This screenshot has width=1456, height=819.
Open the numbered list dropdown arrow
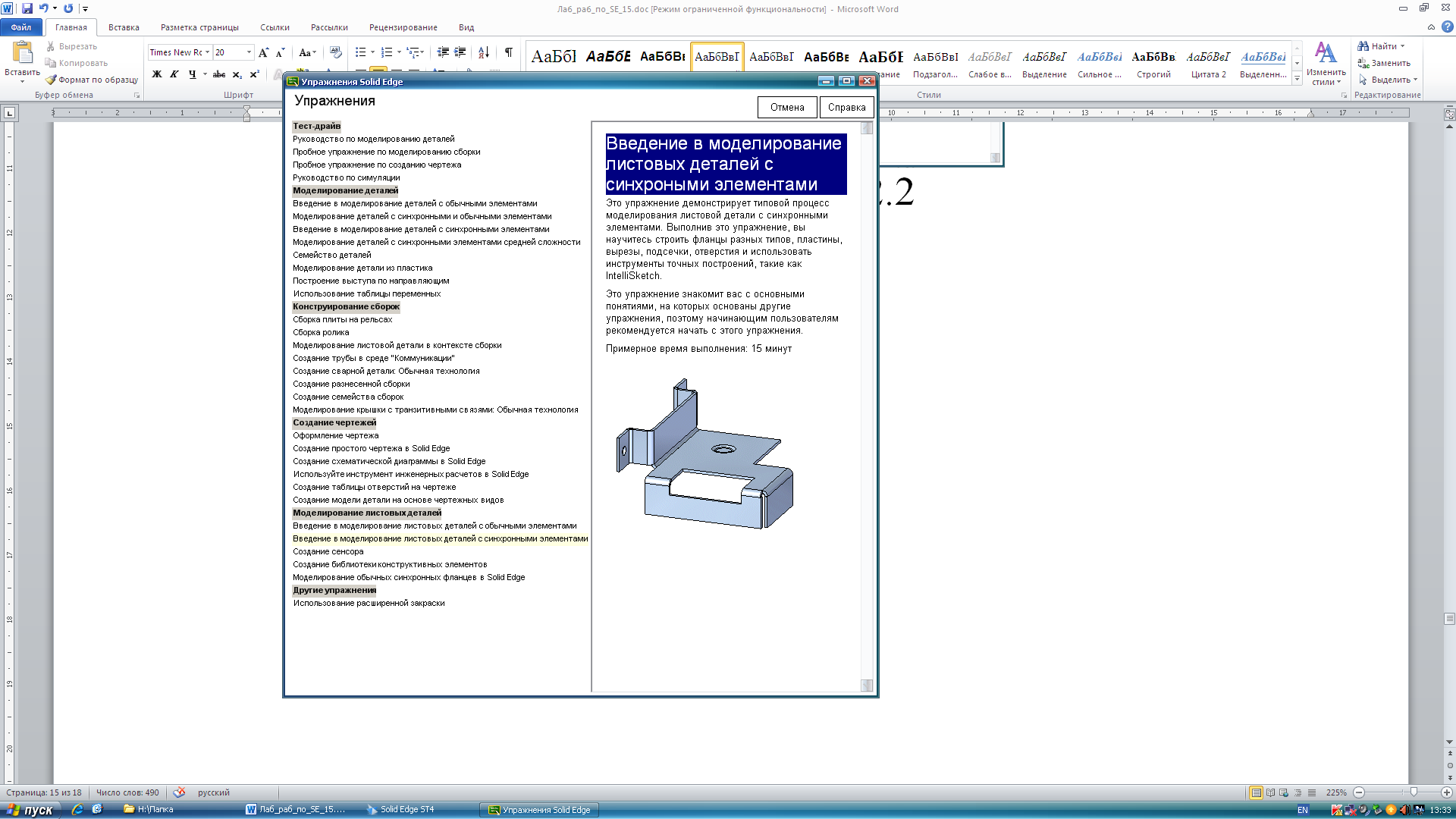click(399, 52)
